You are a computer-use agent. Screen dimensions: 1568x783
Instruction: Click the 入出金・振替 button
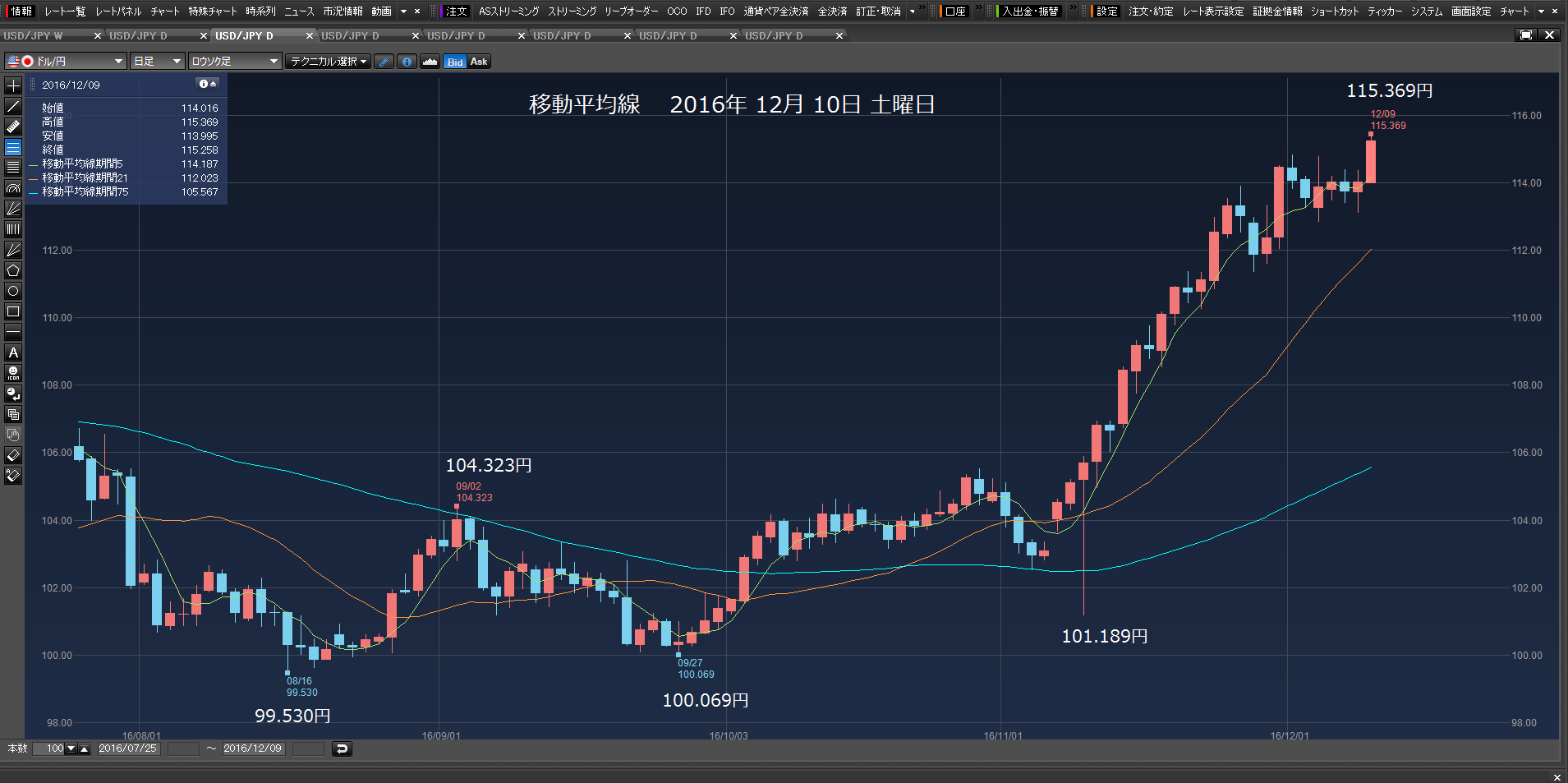click(1030, 12)
